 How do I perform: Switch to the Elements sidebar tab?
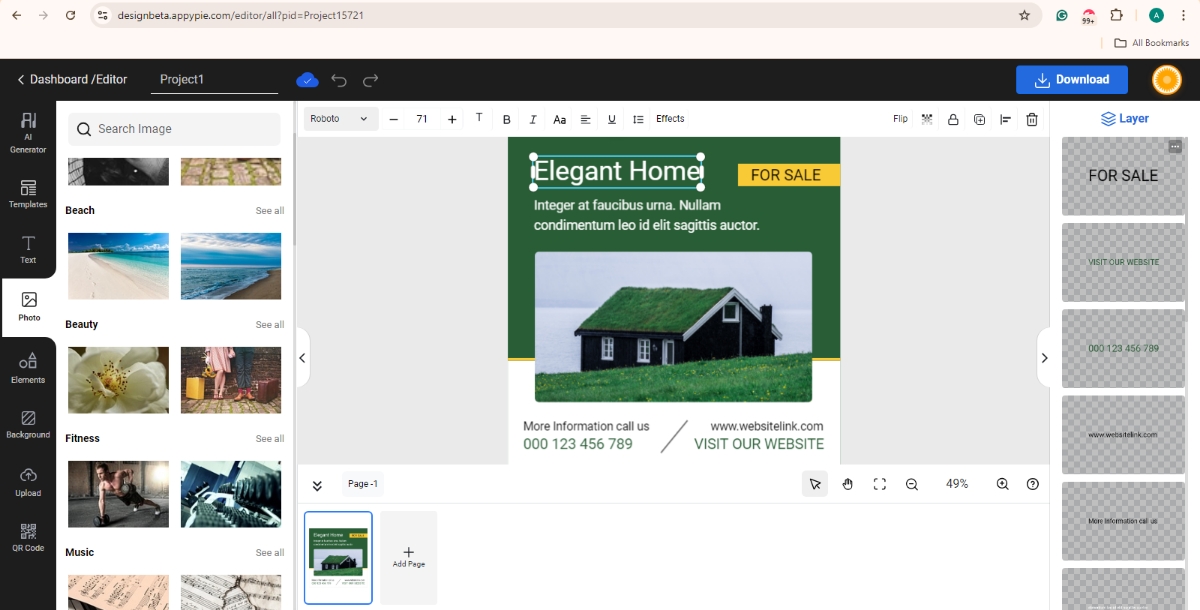coord(28,367)
